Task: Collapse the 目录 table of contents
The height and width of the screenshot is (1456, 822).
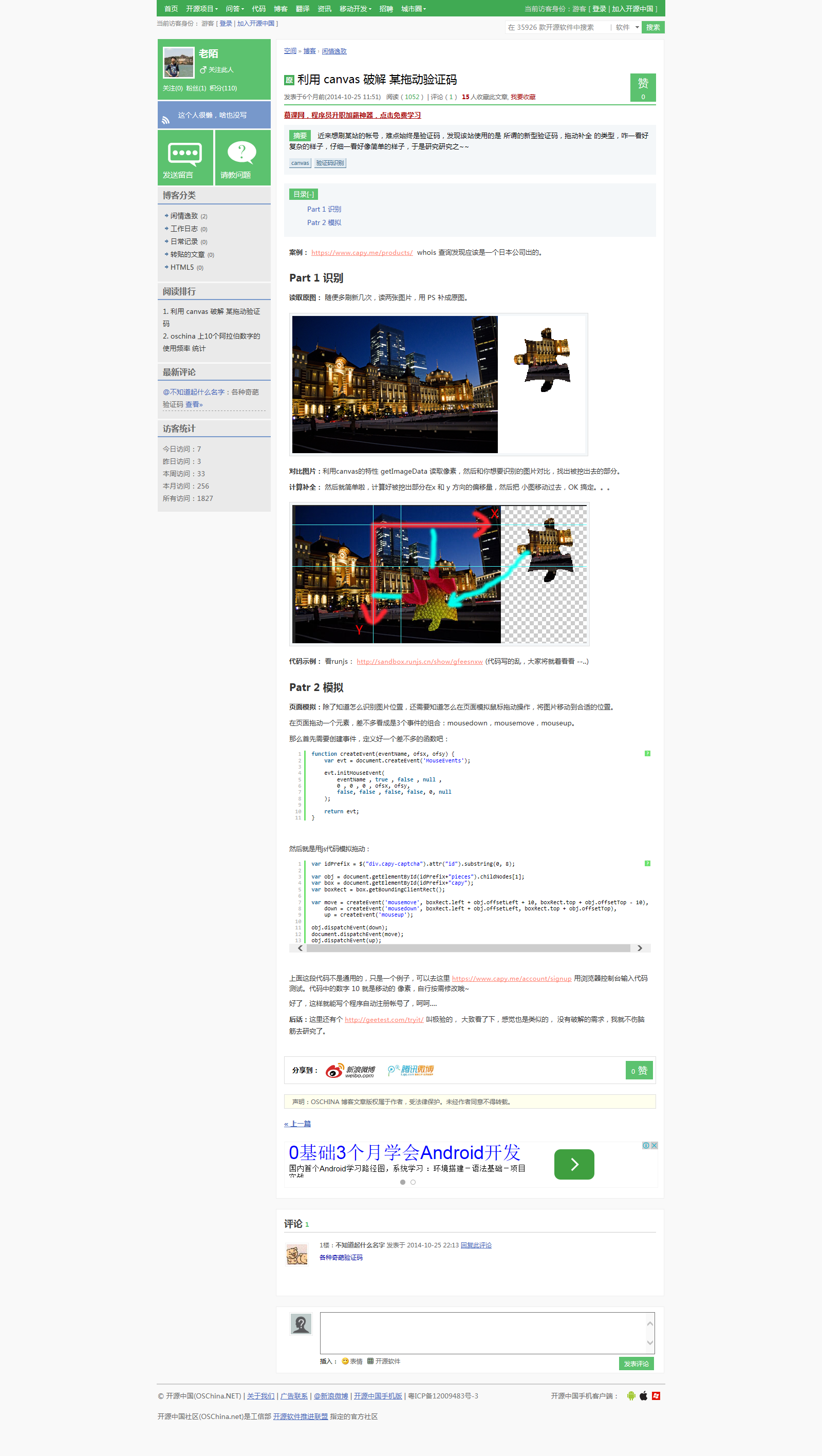Action: [x=303, y=194]
